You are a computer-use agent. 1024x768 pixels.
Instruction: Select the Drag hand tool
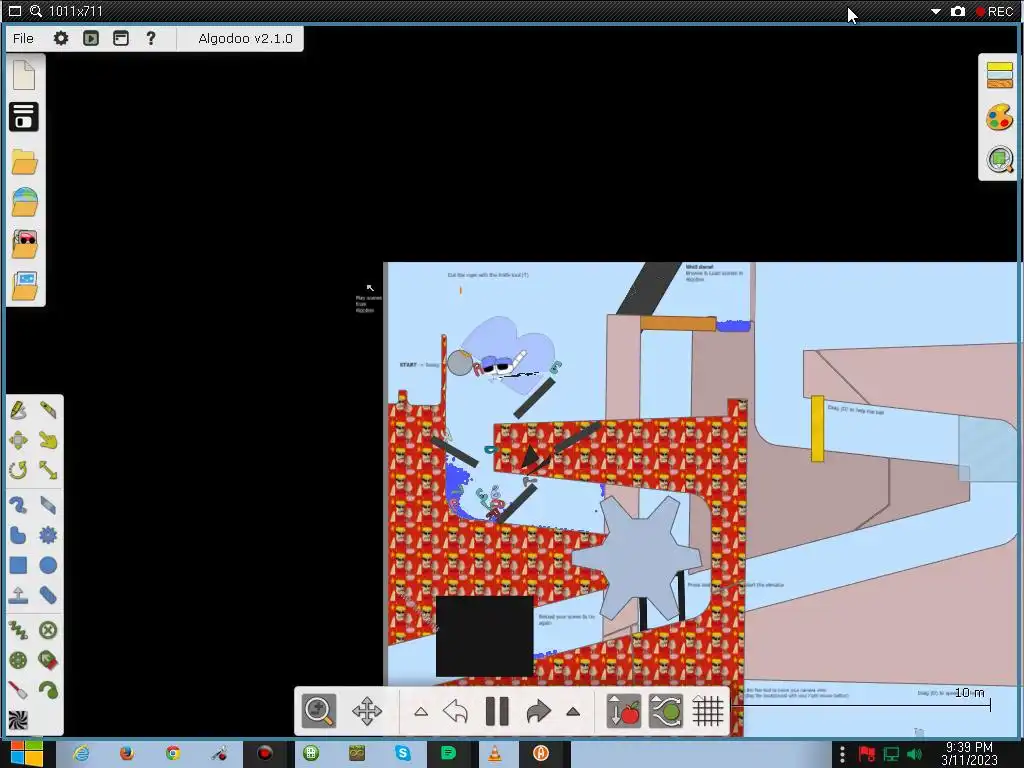(48, 440)
